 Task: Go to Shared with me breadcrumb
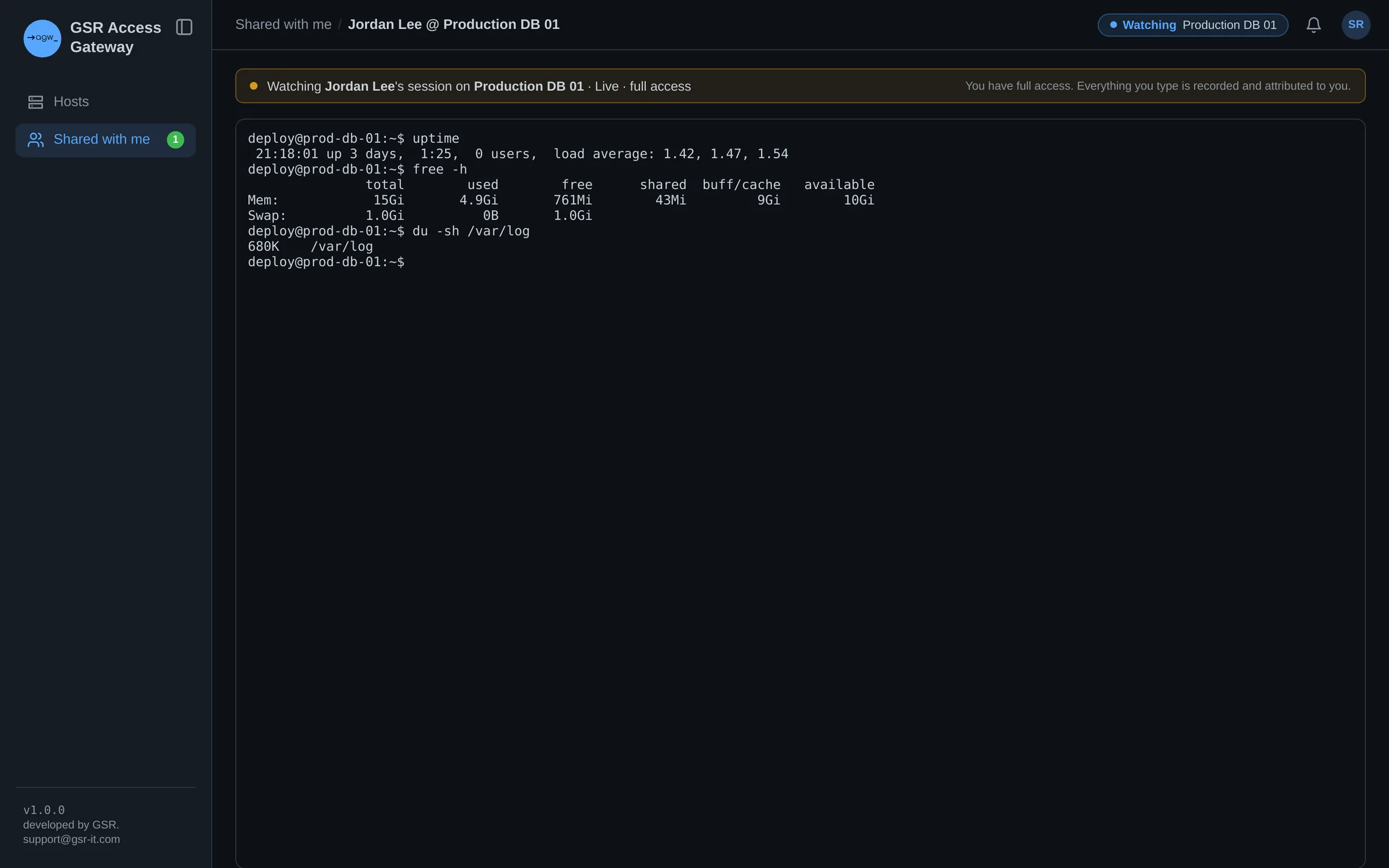[284, 25]
